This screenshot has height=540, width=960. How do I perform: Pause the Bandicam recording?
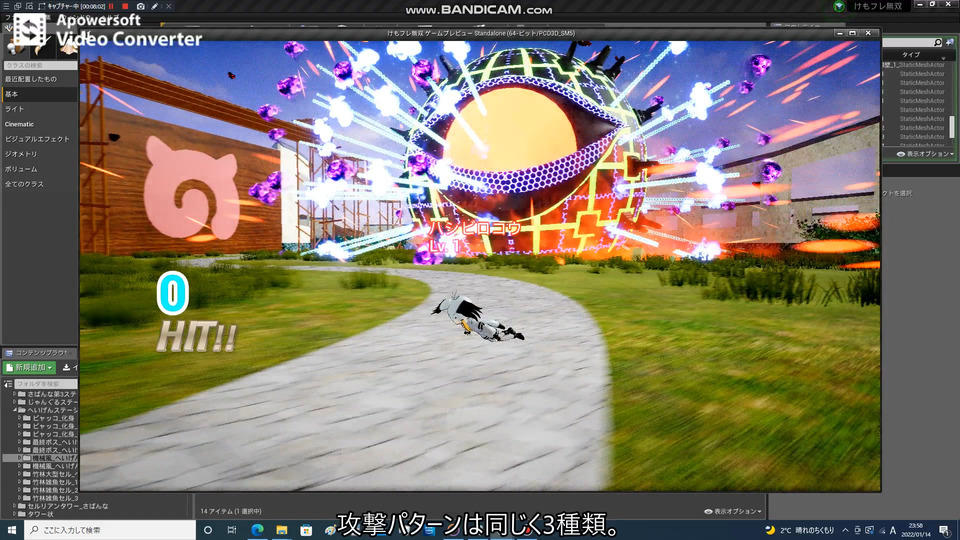coord(111,6)
